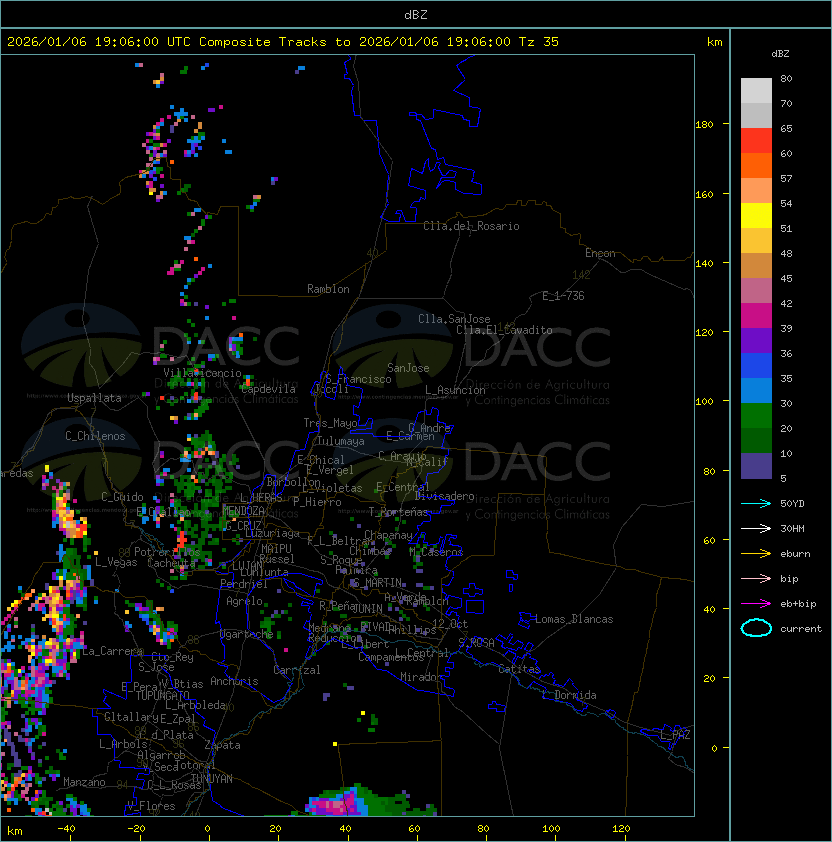This screenshot has height=842, width=832.
Task: Click the 'La_Carrera' map label
Action: tap(112, 651)
